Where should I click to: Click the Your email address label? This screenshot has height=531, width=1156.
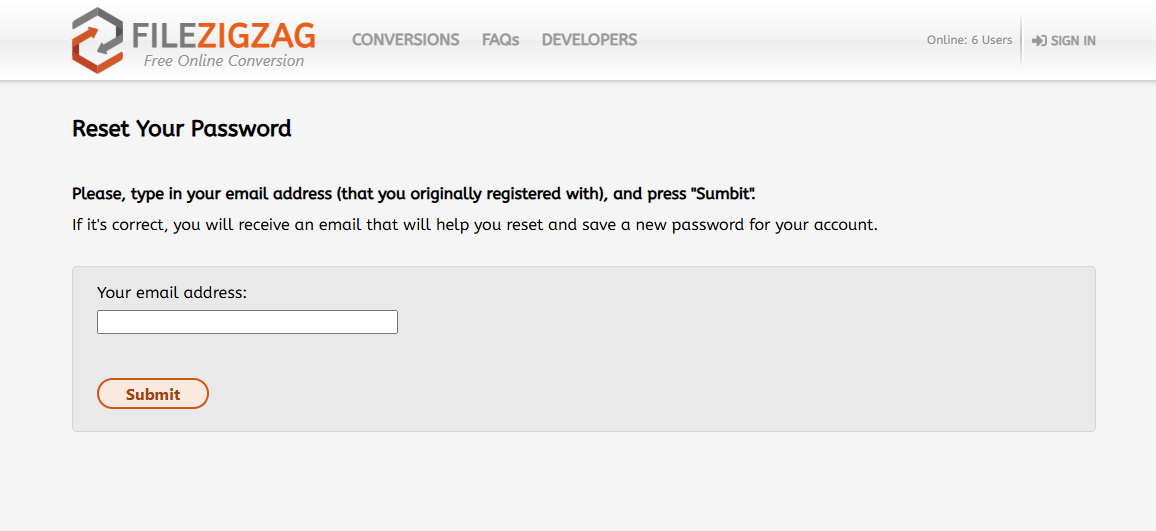(172, 292)
